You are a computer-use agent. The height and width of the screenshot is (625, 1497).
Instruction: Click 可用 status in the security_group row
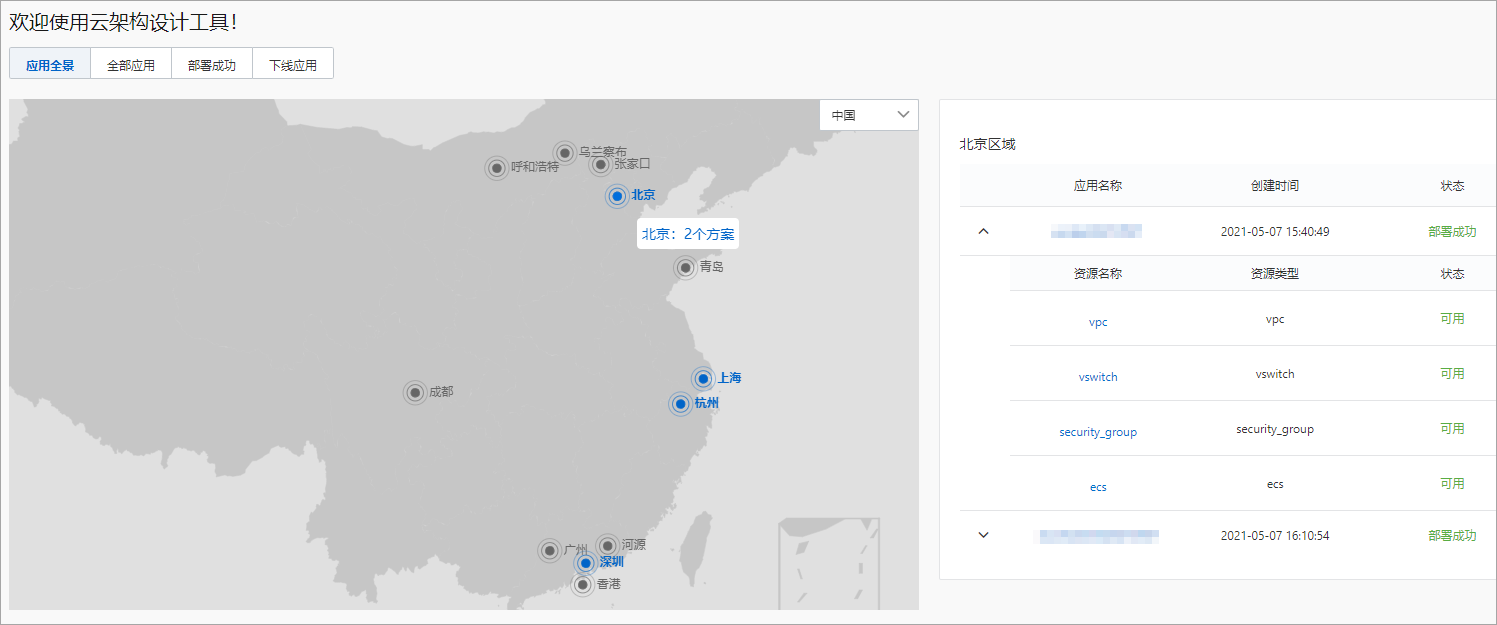pos(1452,429)
